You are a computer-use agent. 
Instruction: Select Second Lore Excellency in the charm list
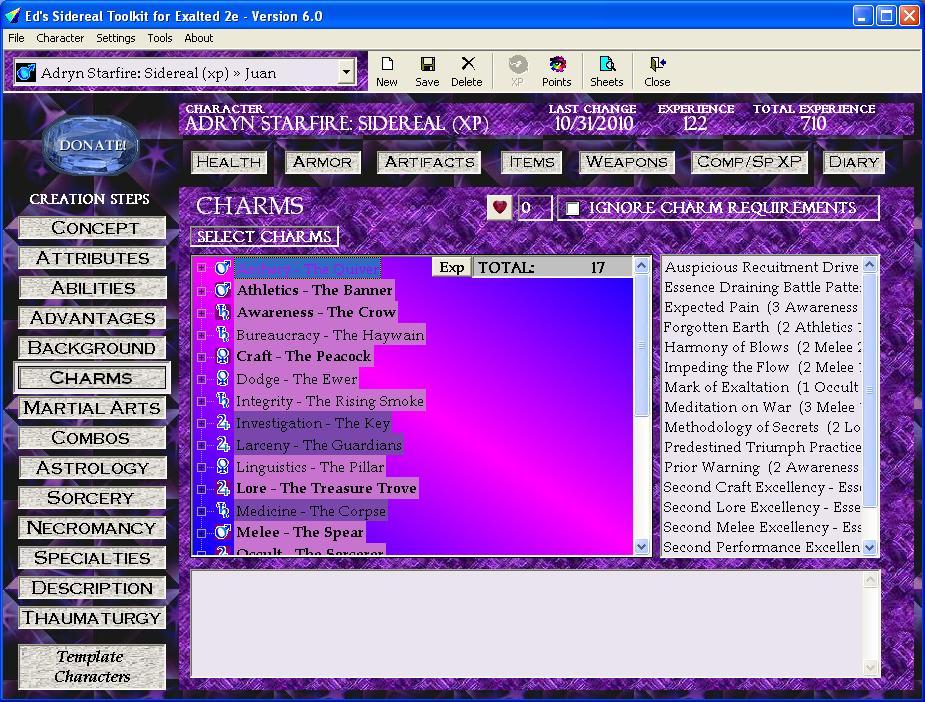tap(762, 507)
